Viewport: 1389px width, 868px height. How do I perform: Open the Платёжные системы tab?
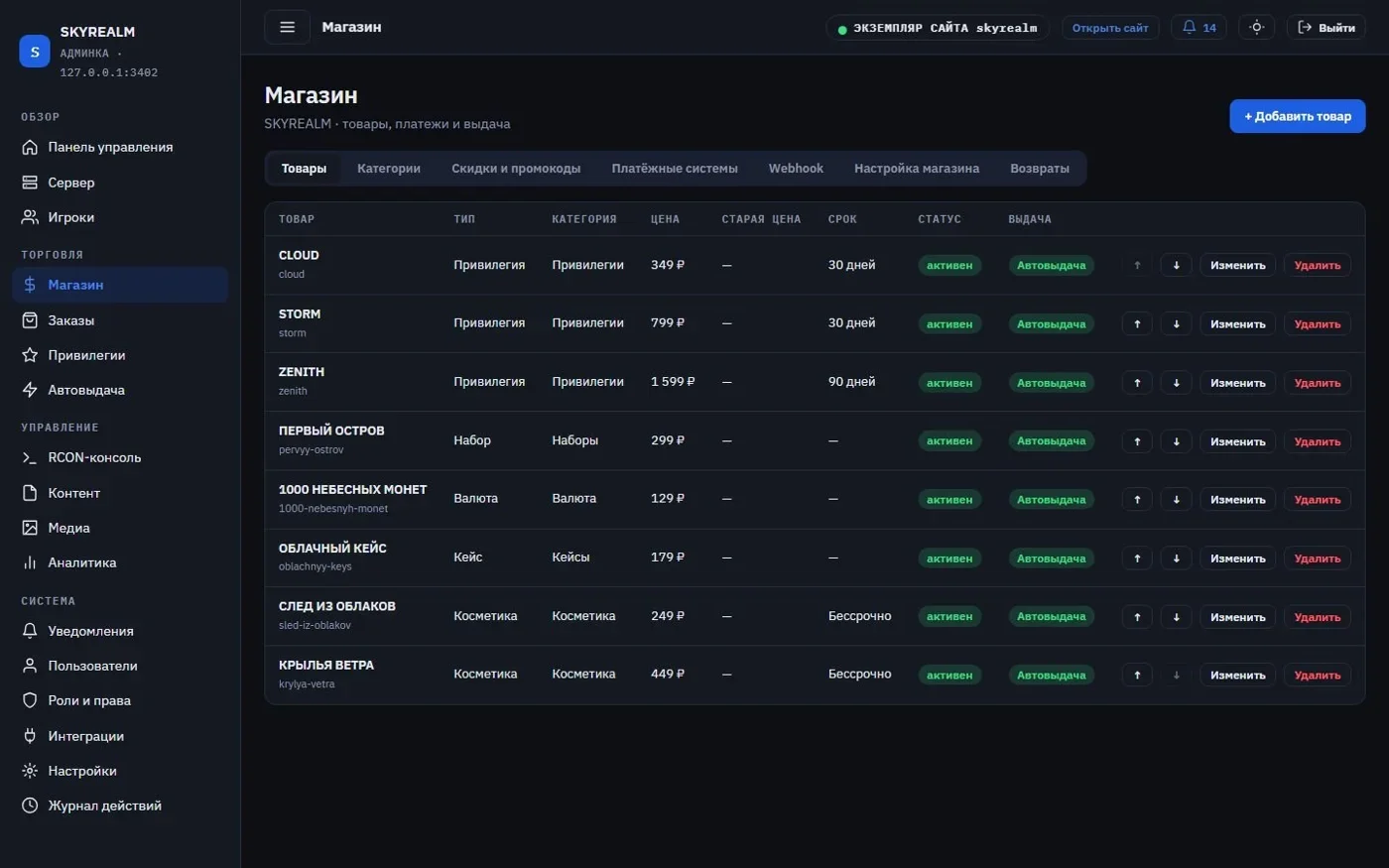(x=675, y=169)
